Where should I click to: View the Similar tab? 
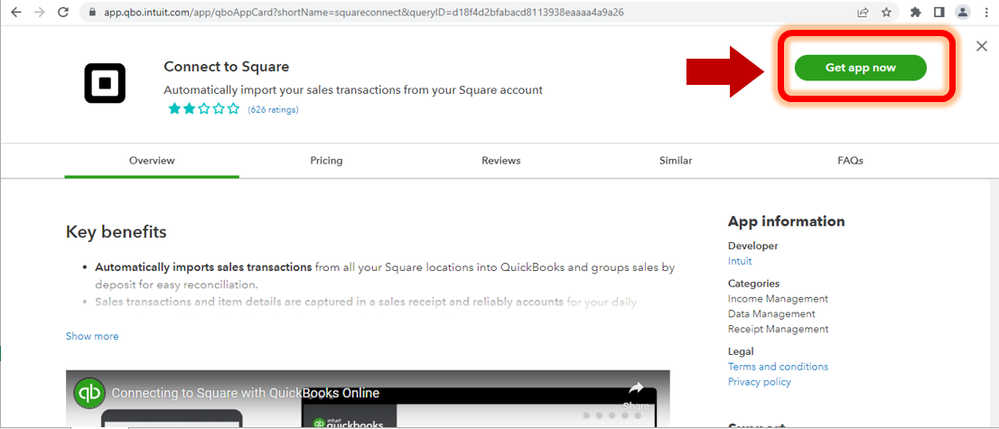675,161
